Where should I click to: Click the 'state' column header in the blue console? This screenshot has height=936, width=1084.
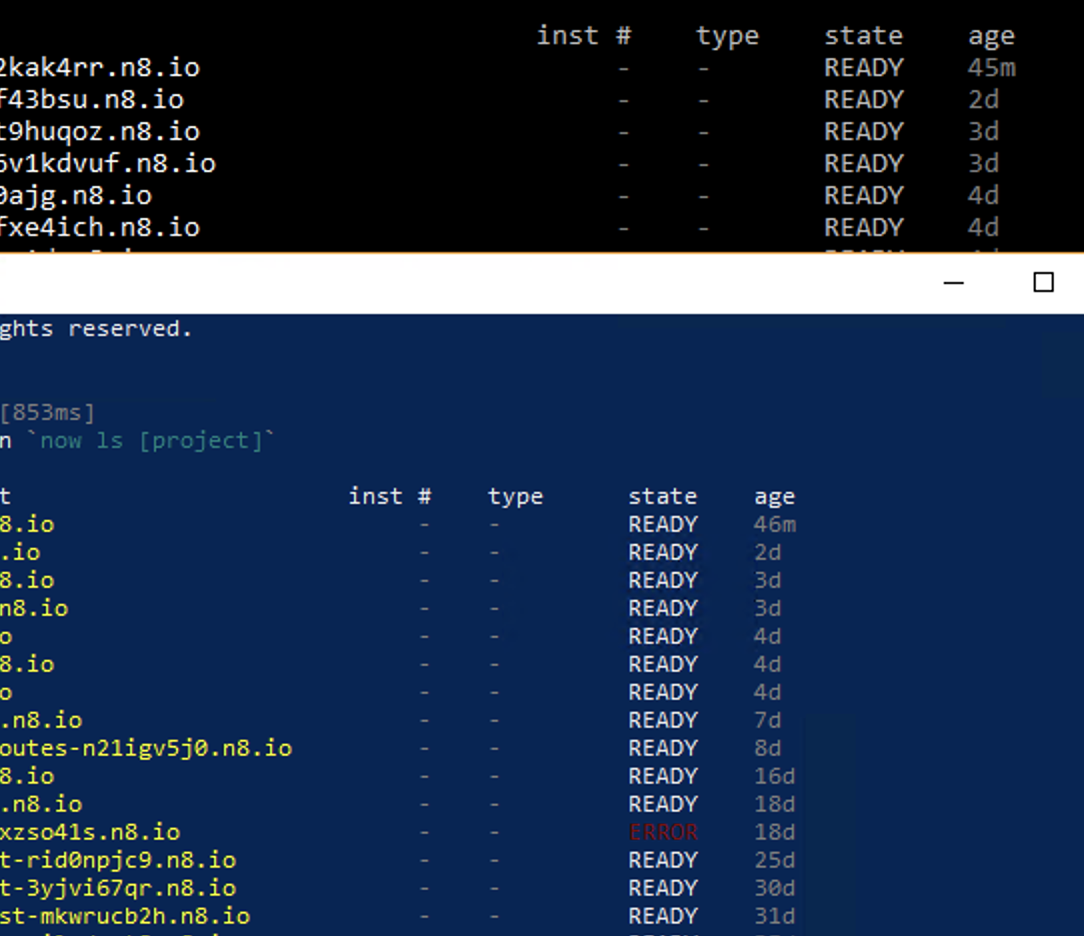pyautogui.click(x=663, y=495)
